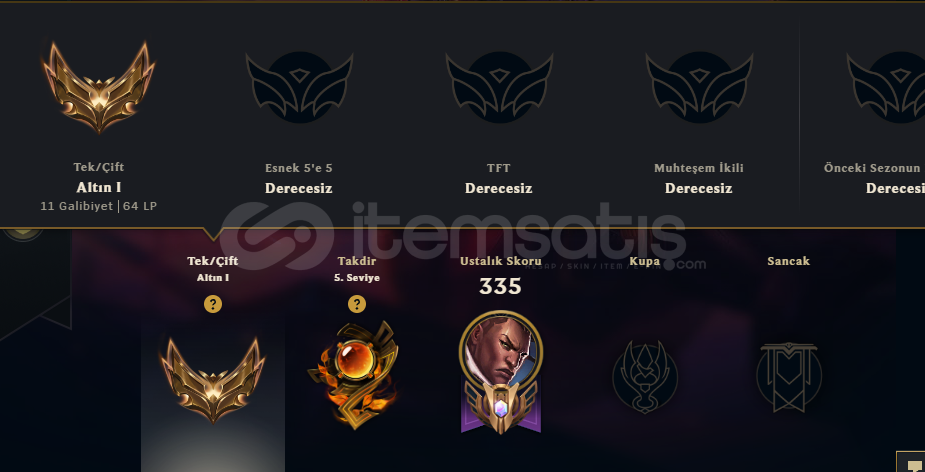Click the Takdir 5. Seviye honor orb
Image resolution: width=925 pixels, height=472 pixels.
[x=354, y=374]
